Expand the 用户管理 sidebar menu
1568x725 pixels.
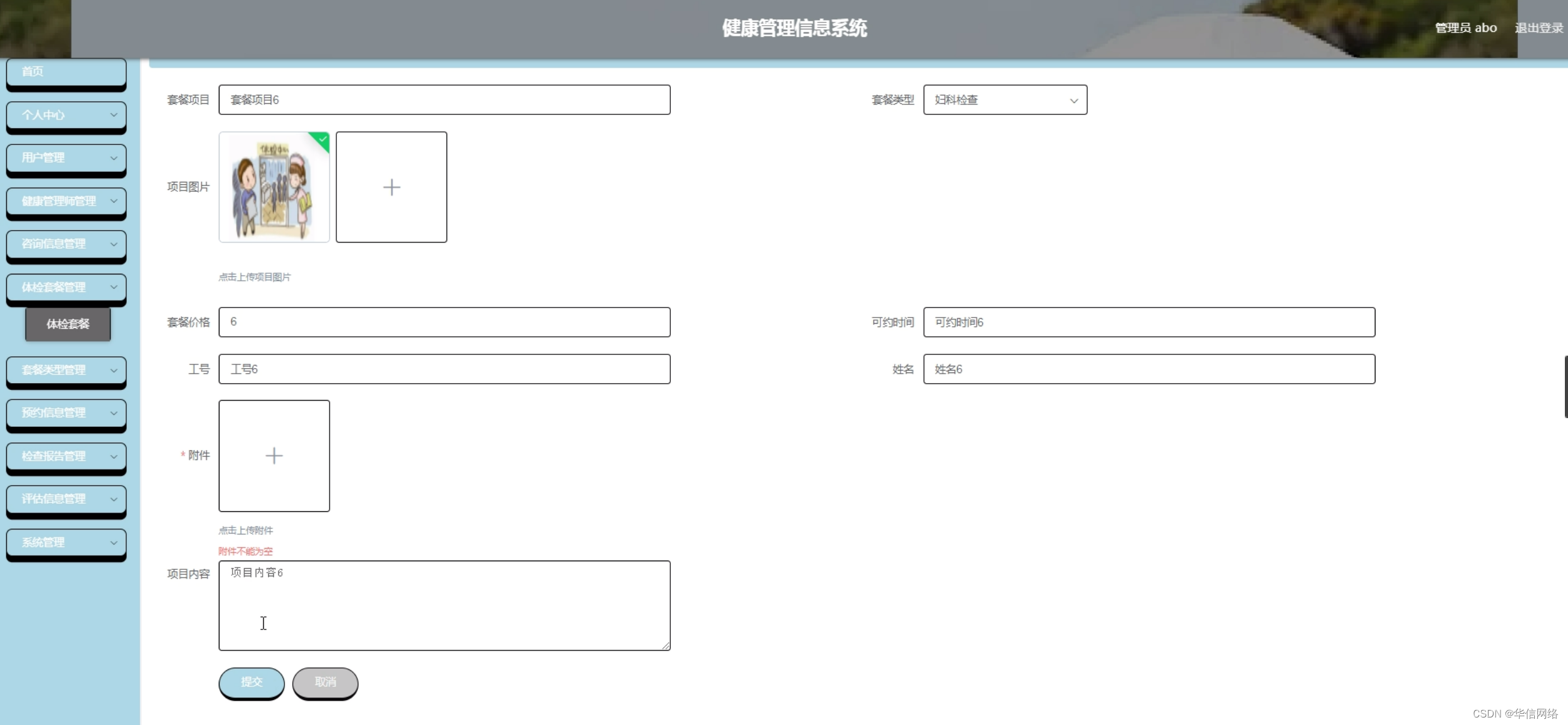click(x=66, y=157)
